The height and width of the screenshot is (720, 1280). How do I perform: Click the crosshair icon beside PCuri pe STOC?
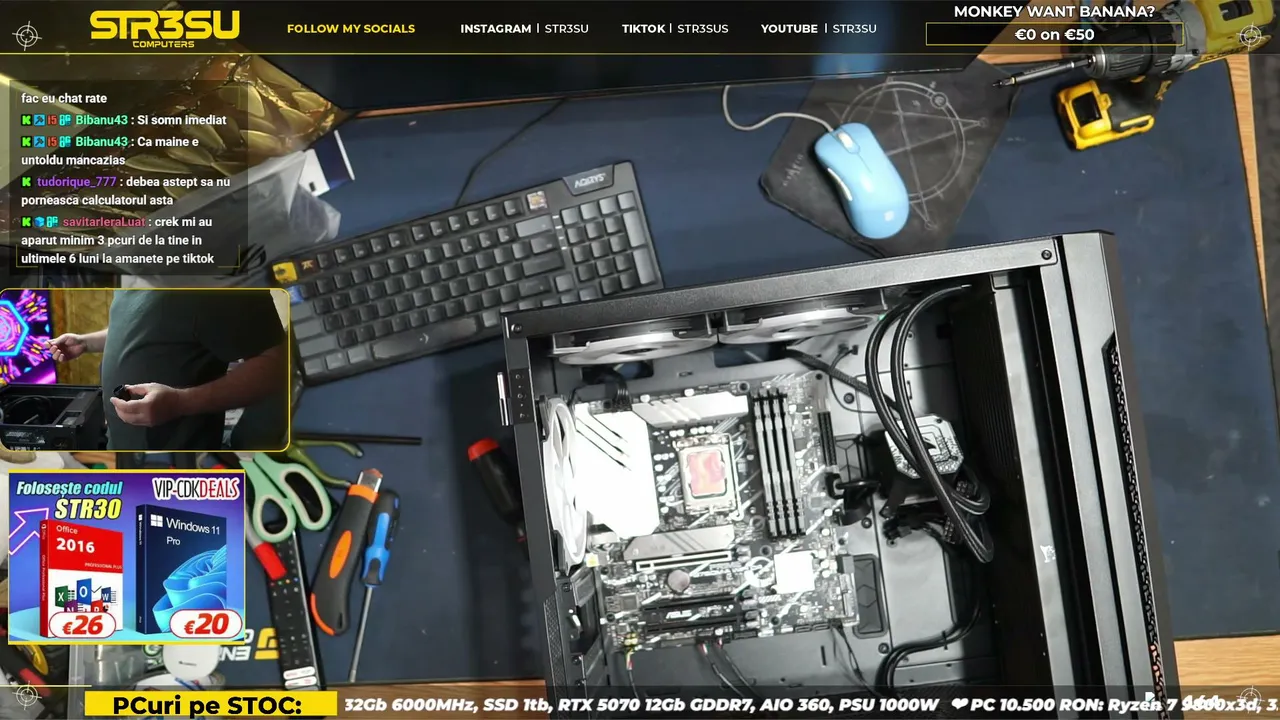[x=27, y=696]
